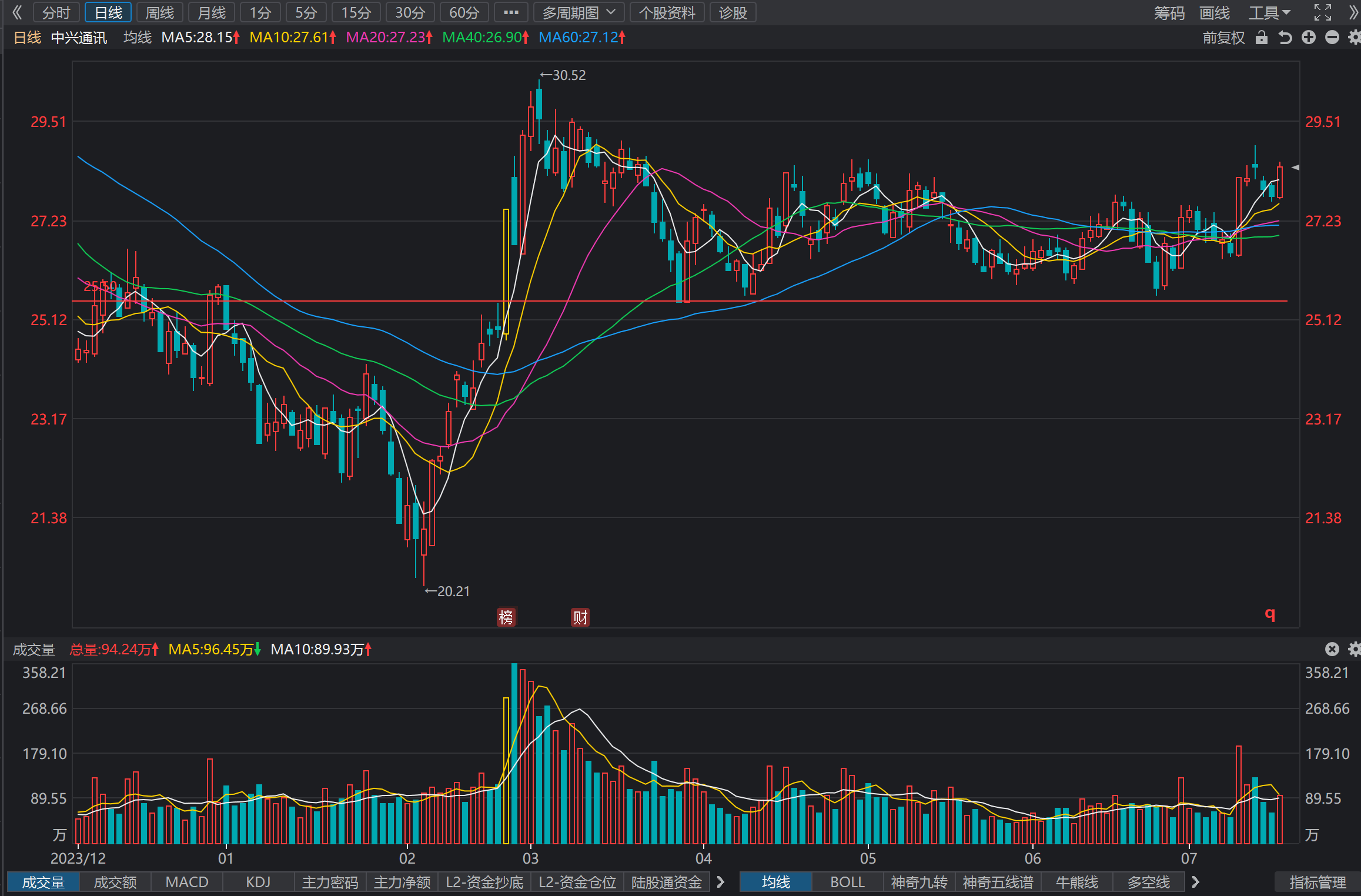Click the 榜 marker on chart
The width and height of the screenshot is (1361, 896).
(506, 617)
